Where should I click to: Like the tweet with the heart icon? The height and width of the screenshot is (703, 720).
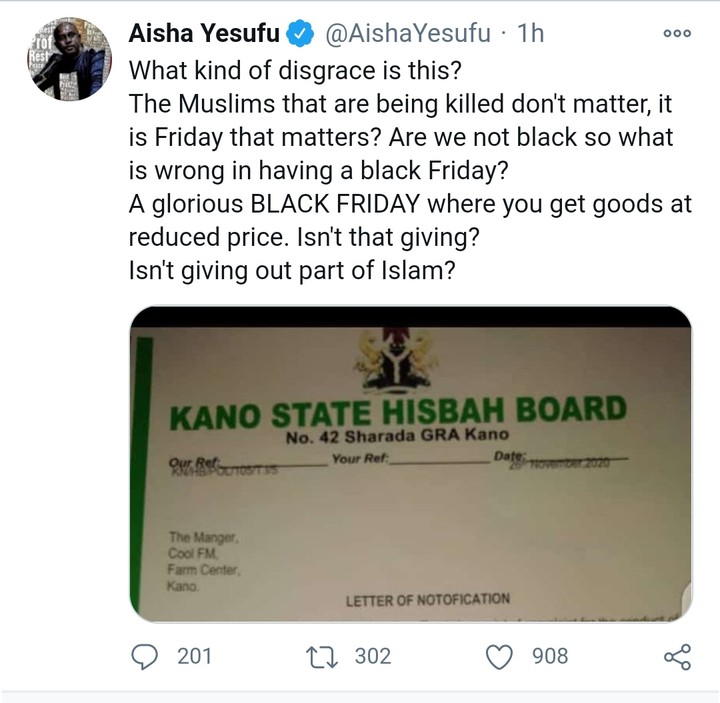[x=498, y=656]
